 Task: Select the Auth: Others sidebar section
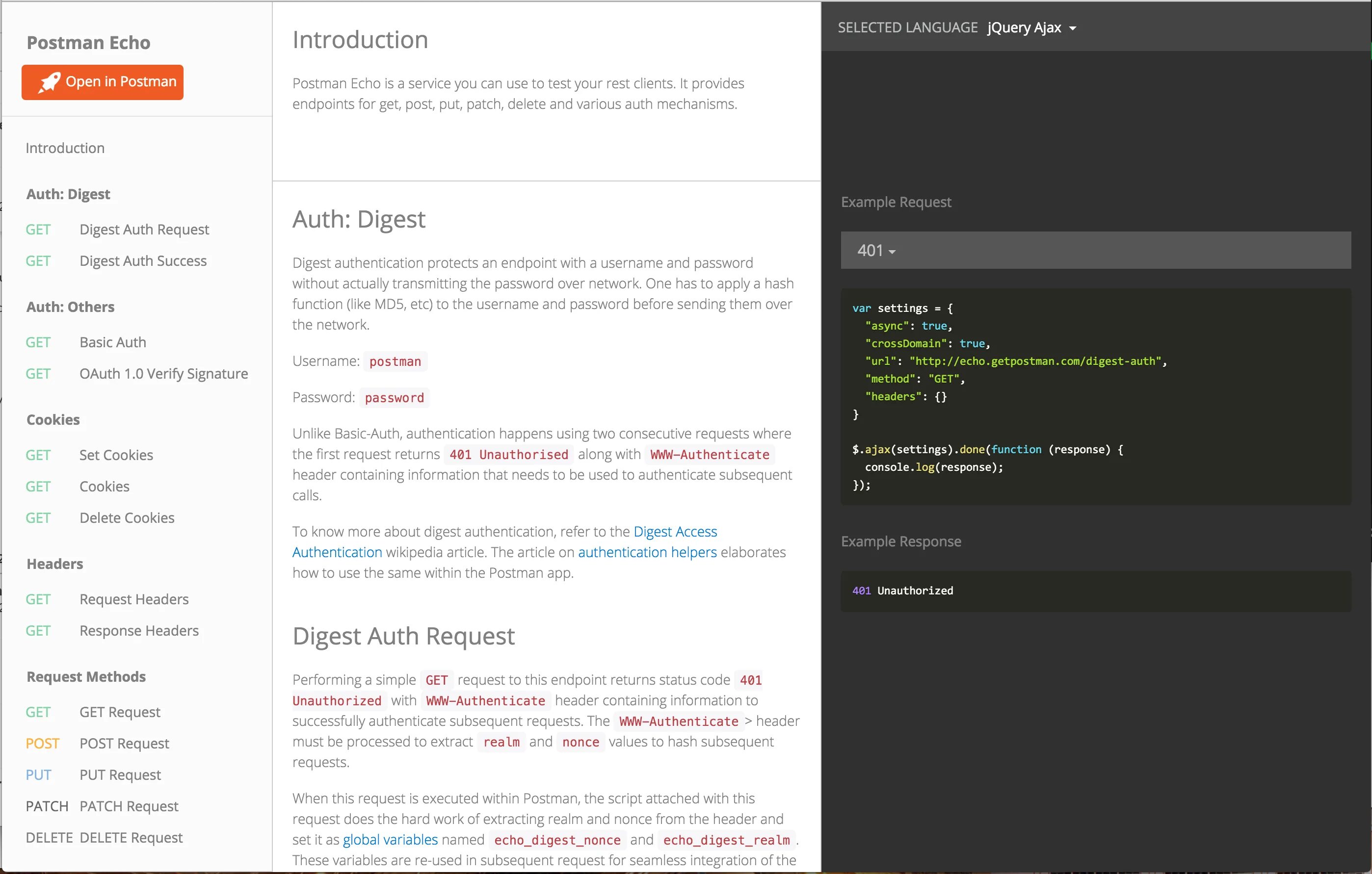tap(70, 307)
